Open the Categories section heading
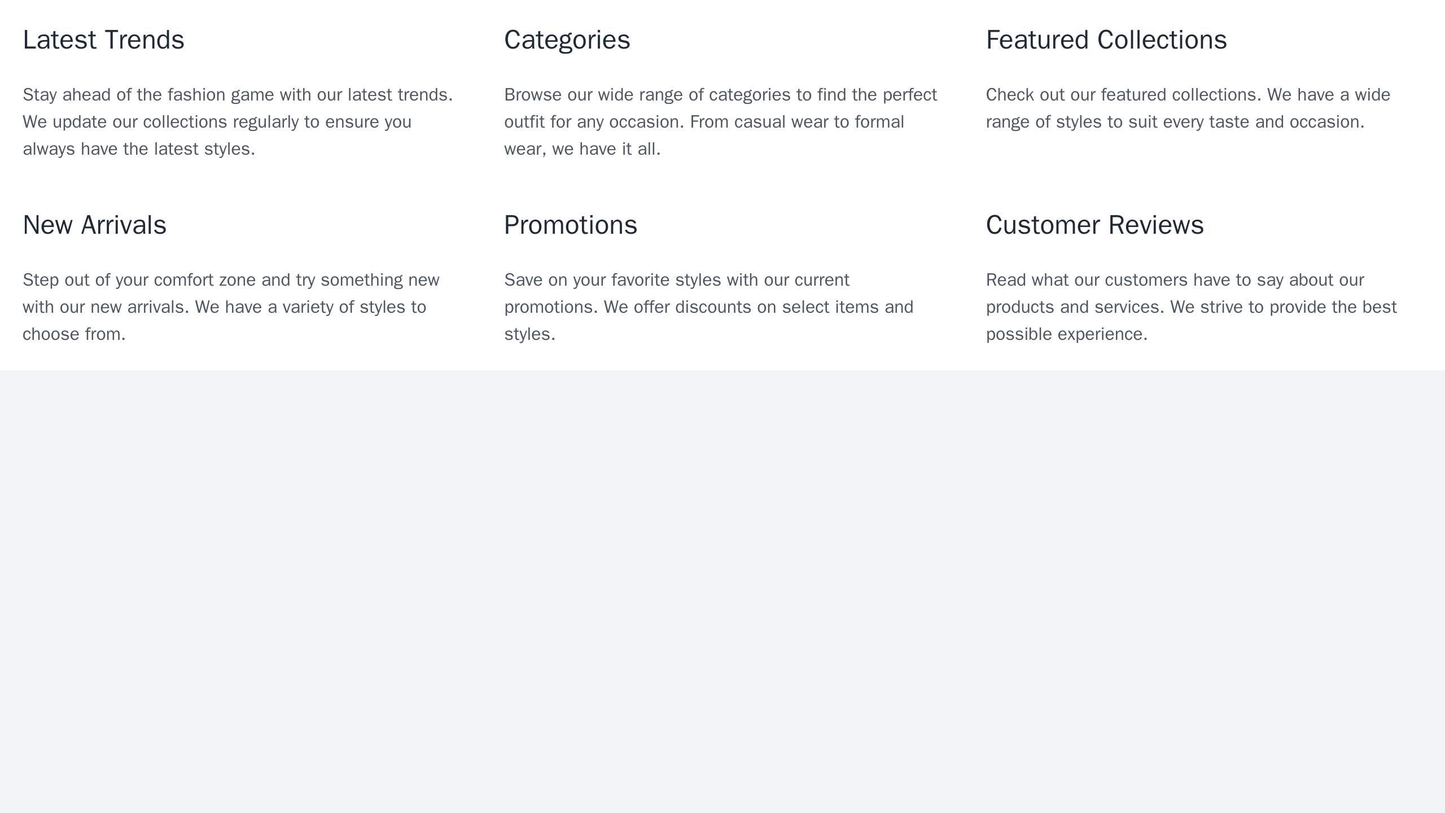1445x813 pixels. coord(566,40)
